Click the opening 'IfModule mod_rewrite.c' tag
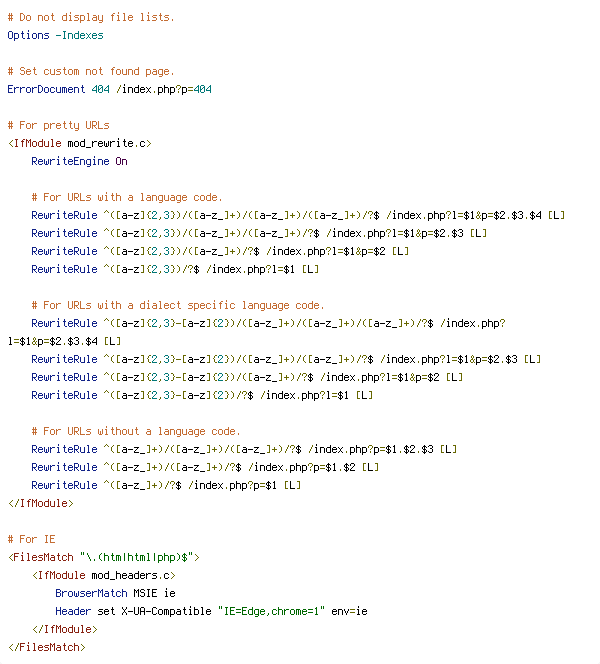 [x=80, y=144]
